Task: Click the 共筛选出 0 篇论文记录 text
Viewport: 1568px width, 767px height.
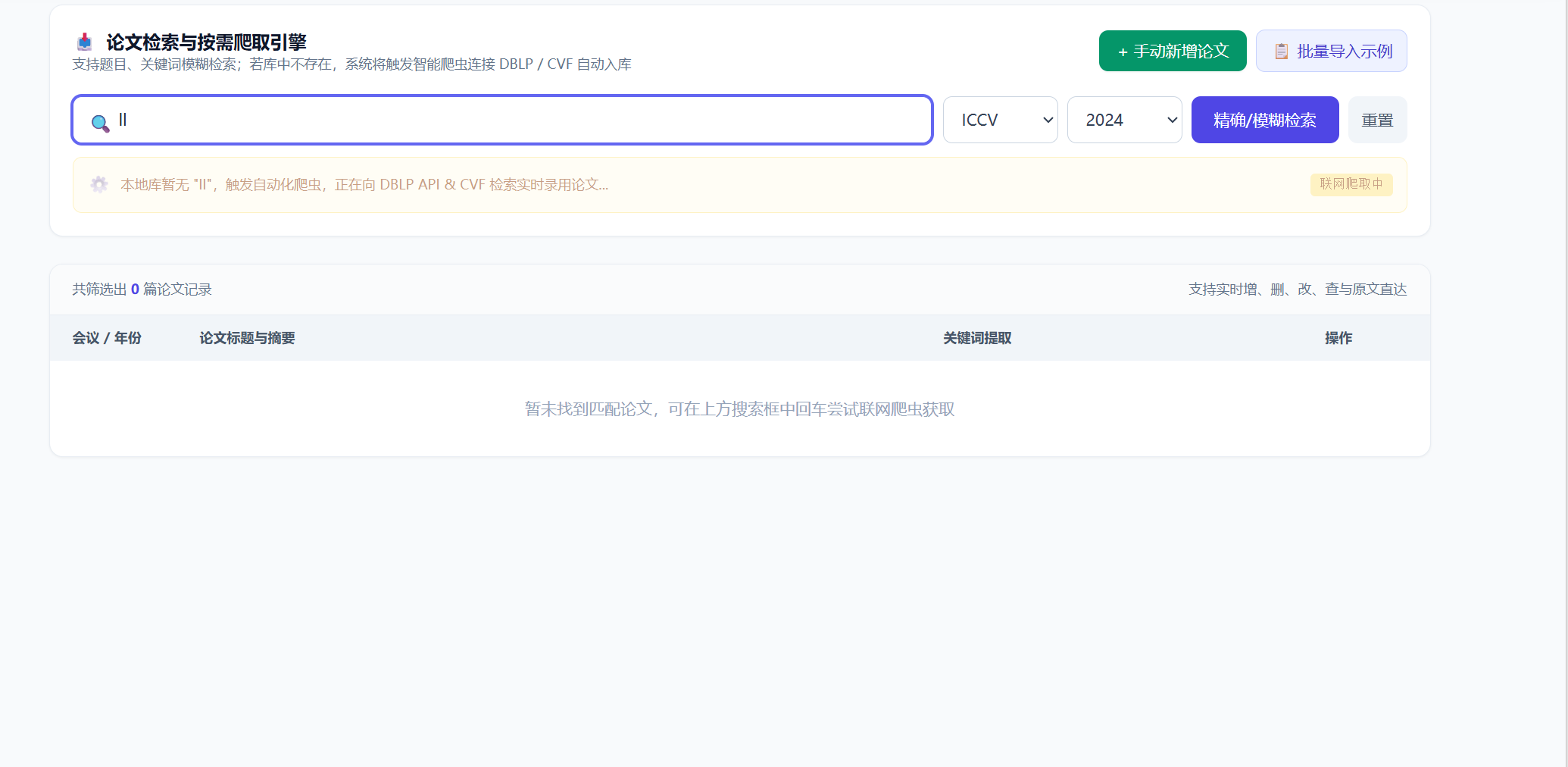Action: pos(142,290)
